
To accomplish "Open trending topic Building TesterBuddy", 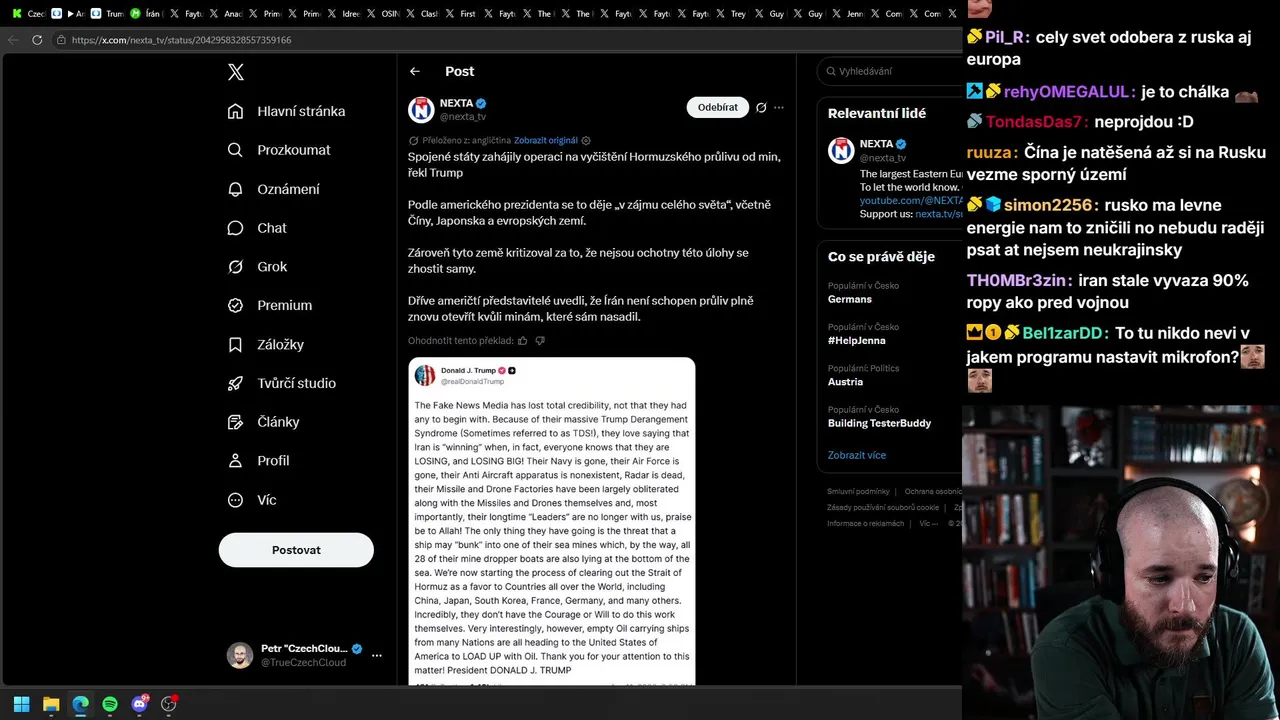I will 879,423.
